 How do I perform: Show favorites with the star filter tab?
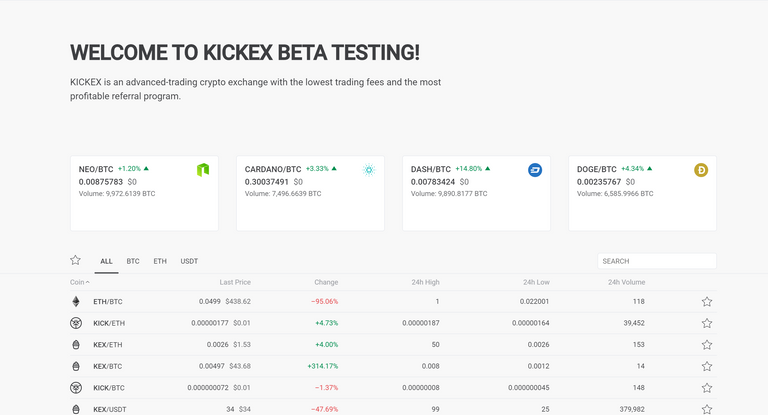[75, 260]
